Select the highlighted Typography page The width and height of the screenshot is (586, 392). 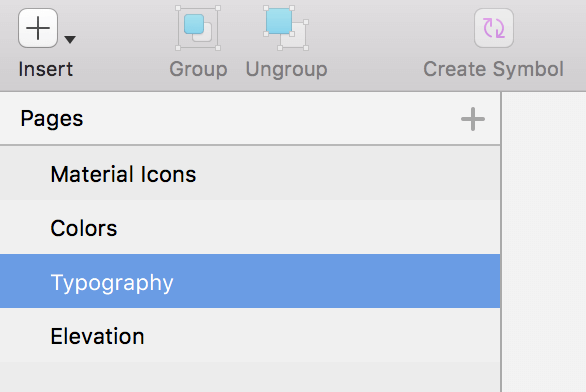250,281
